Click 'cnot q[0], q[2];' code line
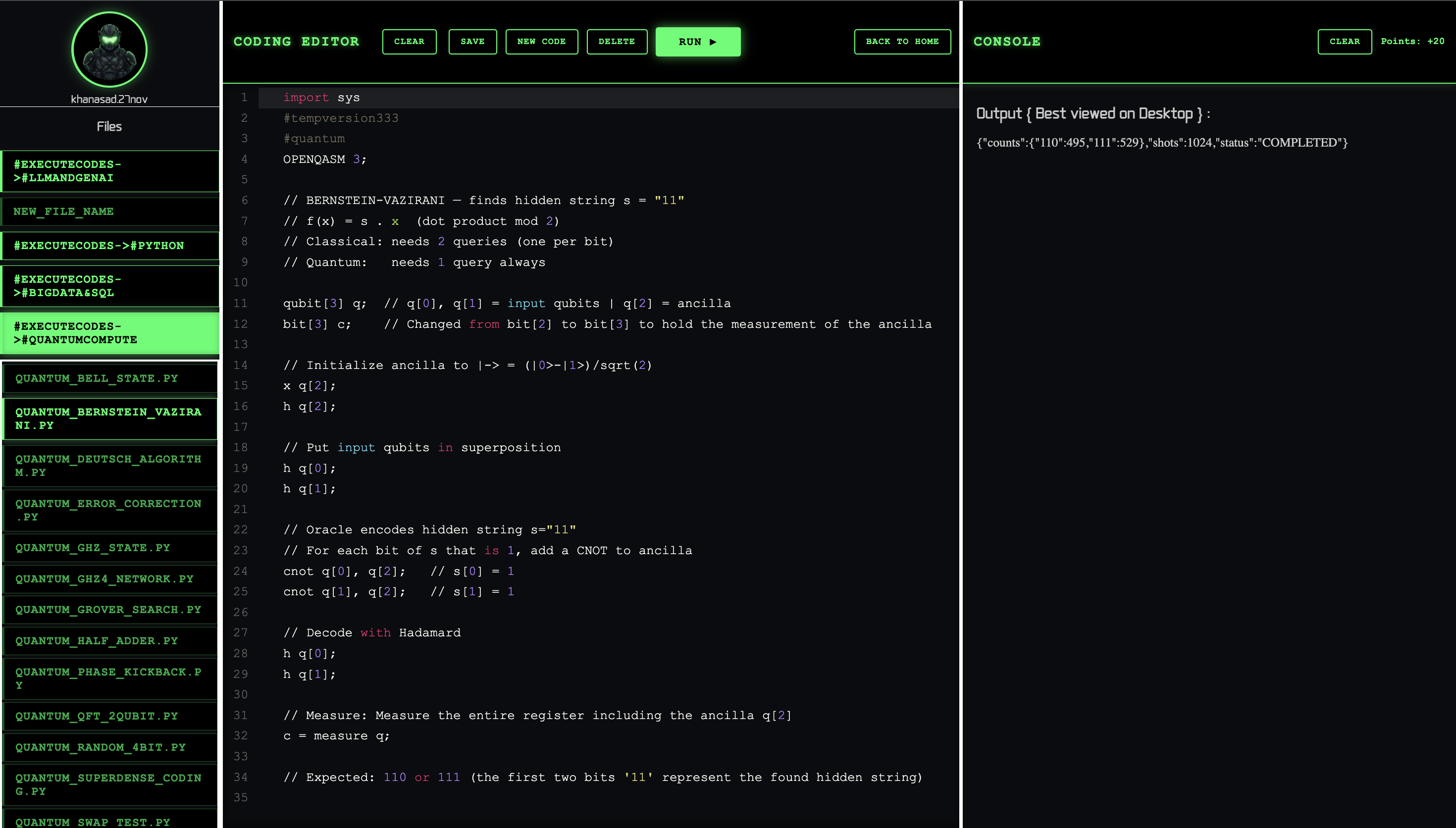 [x=345, y=571]
